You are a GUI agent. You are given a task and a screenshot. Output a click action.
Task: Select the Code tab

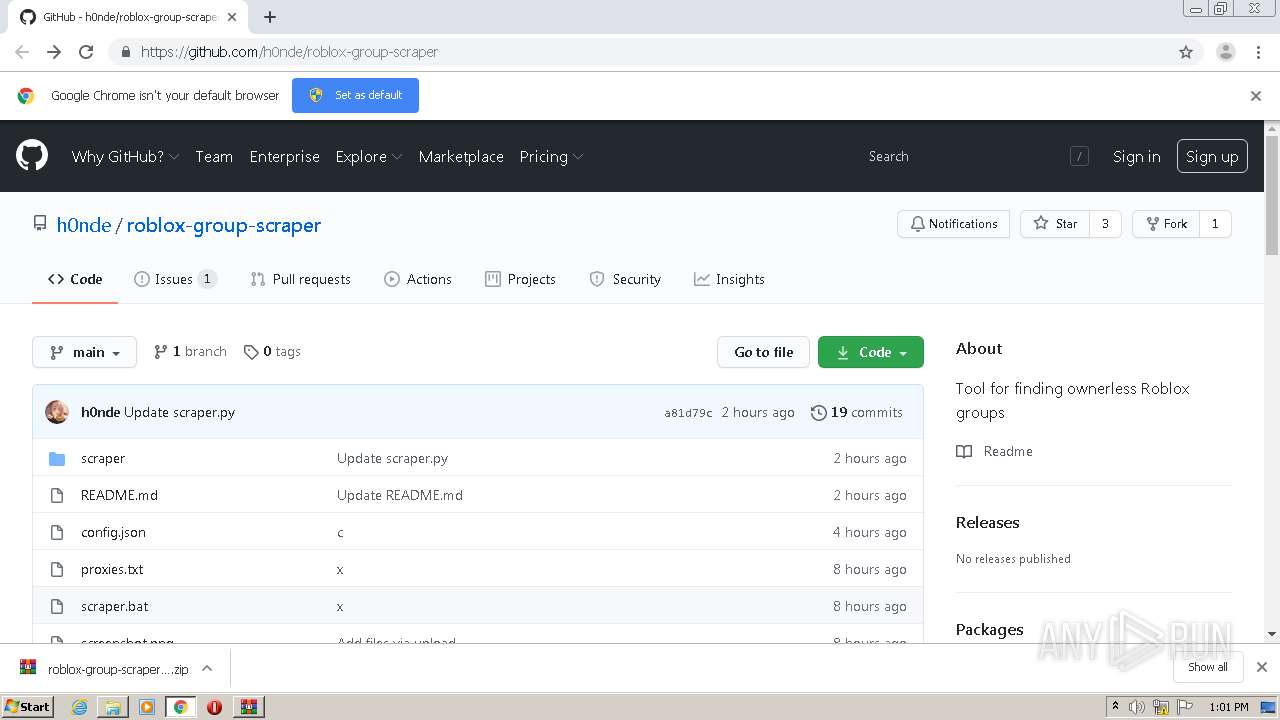click(75, 279)
